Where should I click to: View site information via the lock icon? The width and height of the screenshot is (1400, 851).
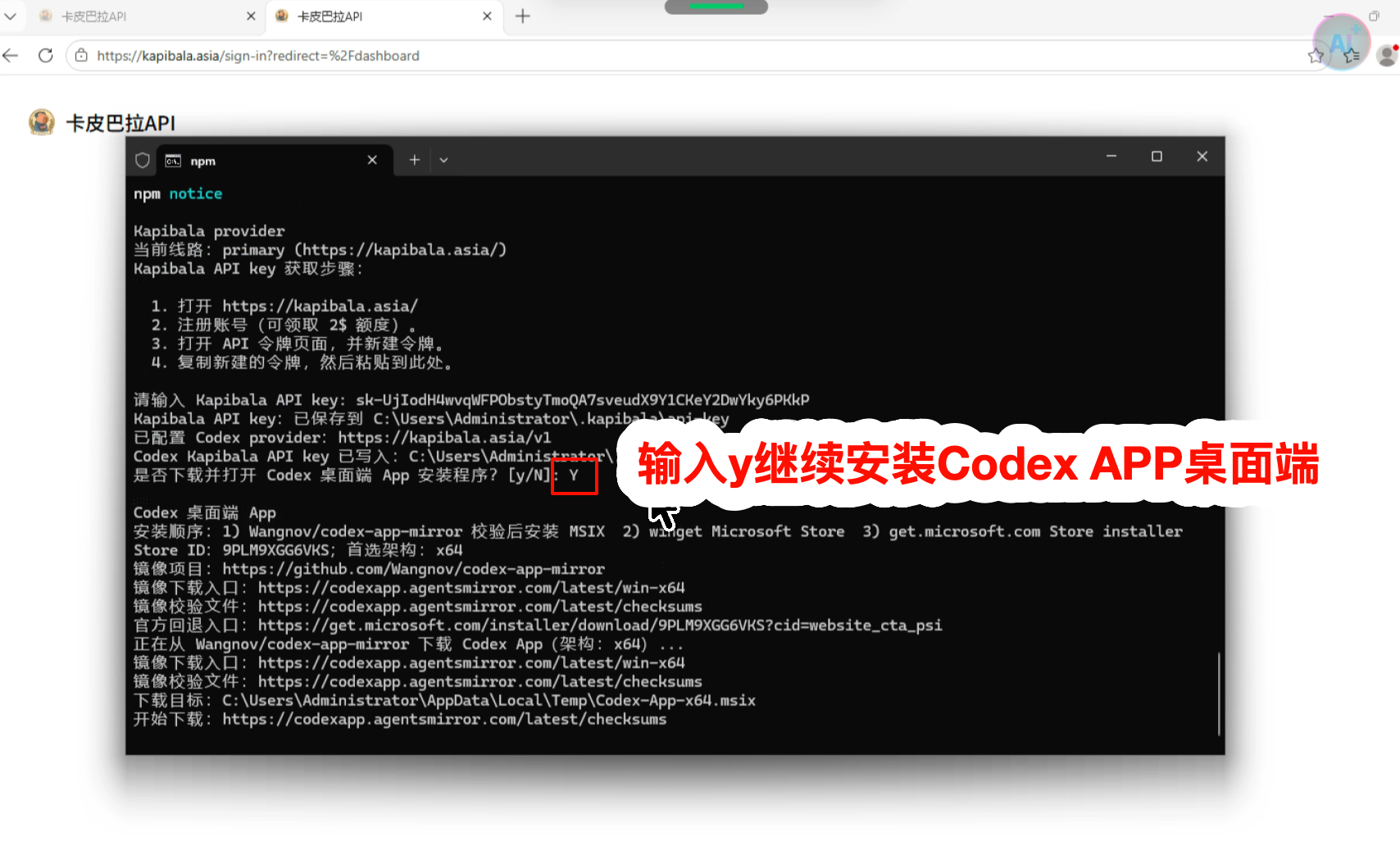81,56
